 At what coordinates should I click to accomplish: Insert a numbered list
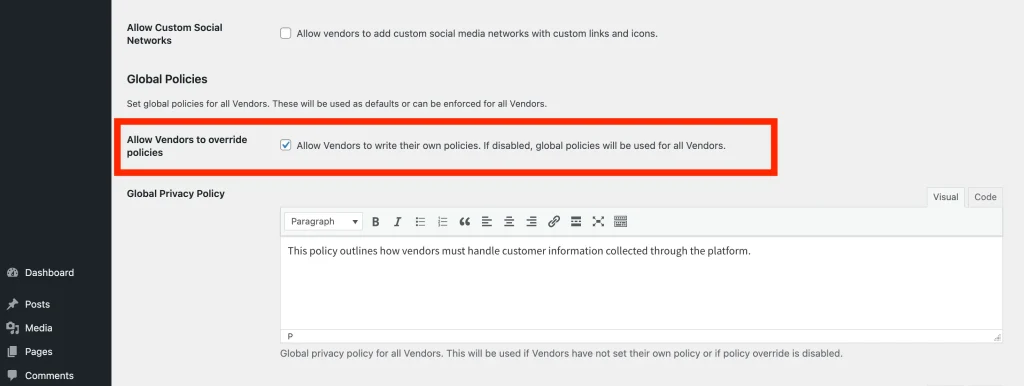pyautogui.click(x=443, y=222)
